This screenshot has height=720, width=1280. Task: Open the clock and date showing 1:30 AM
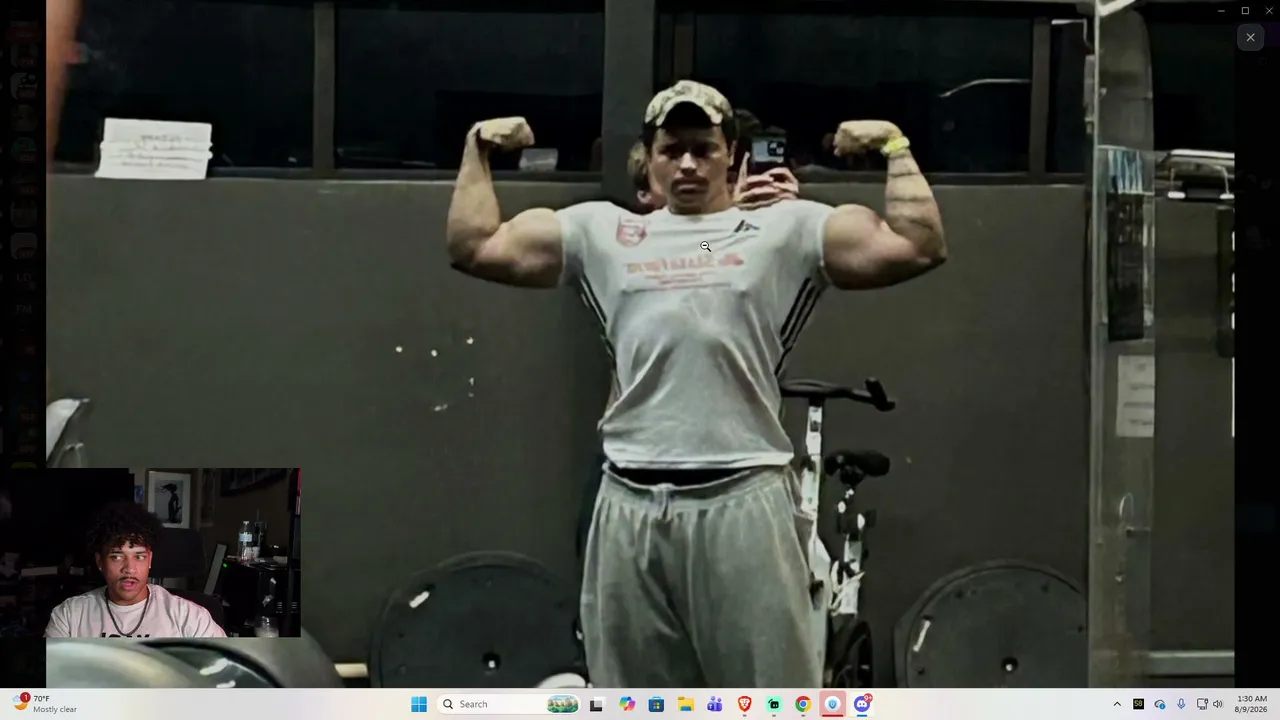(1251, 704)
